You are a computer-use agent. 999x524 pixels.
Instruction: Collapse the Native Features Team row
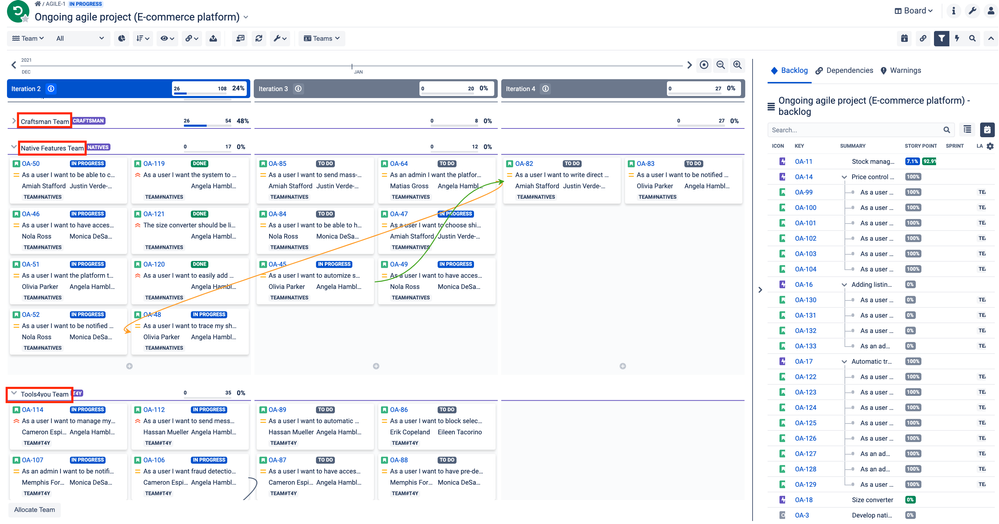pyautogui.click(x=13, y=147)
